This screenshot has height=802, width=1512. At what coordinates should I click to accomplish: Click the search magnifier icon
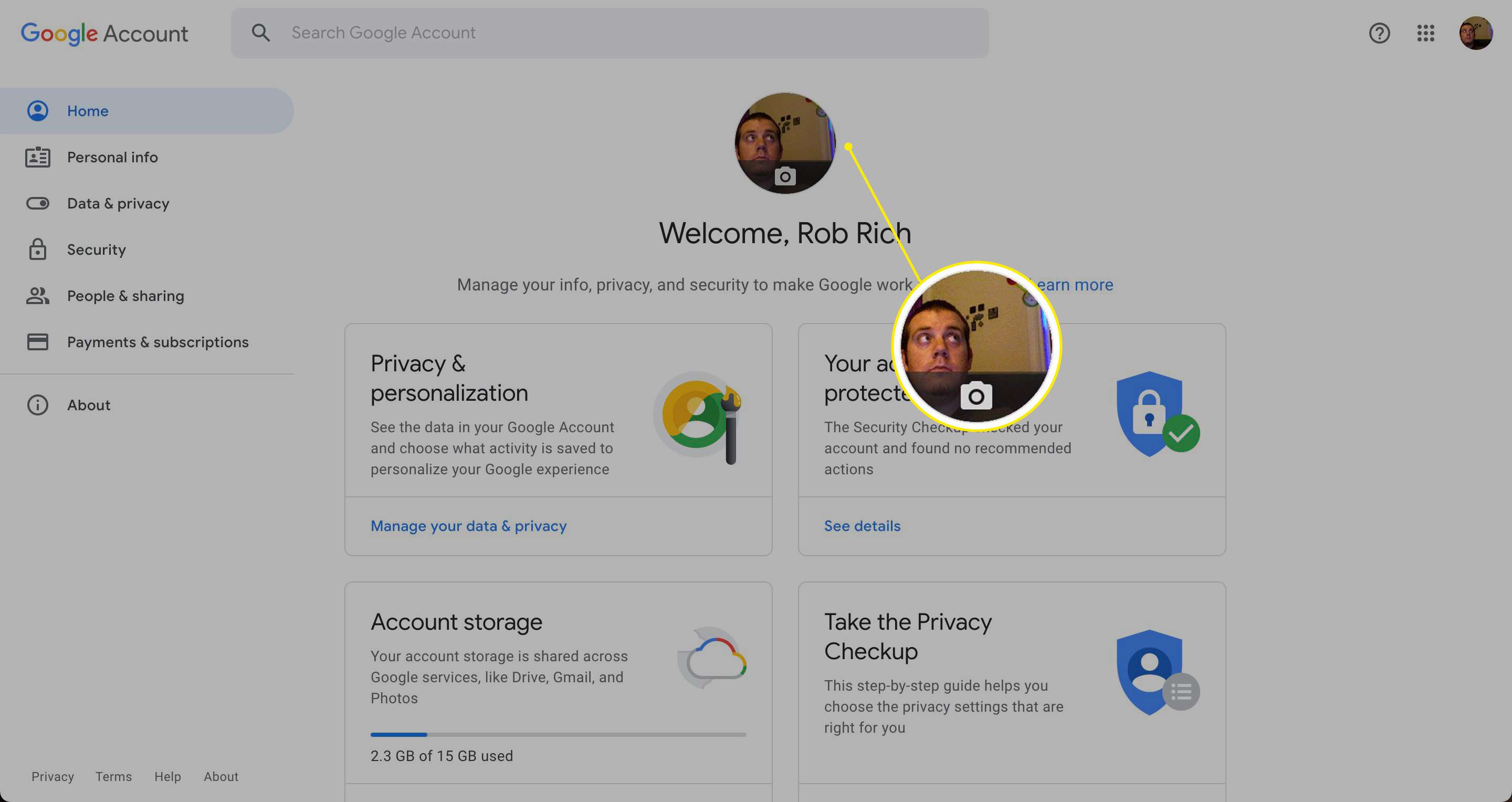(260, 33)
